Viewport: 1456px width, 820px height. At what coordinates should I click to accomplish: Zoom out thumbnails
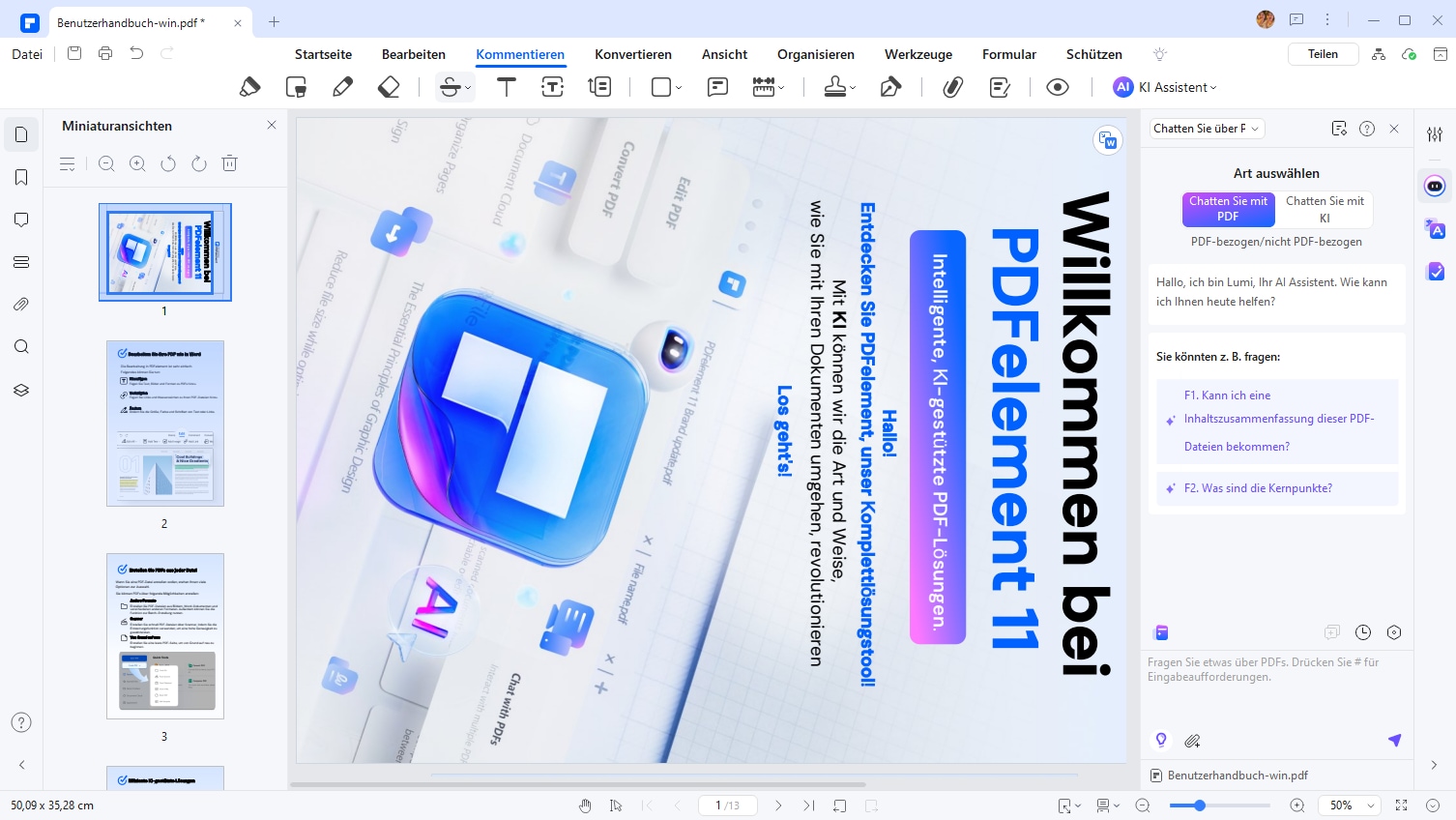pos(106,164)
